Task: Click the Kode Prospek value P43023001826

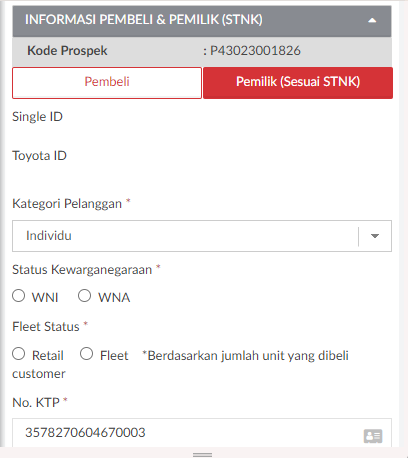Action: coord(255,51)
